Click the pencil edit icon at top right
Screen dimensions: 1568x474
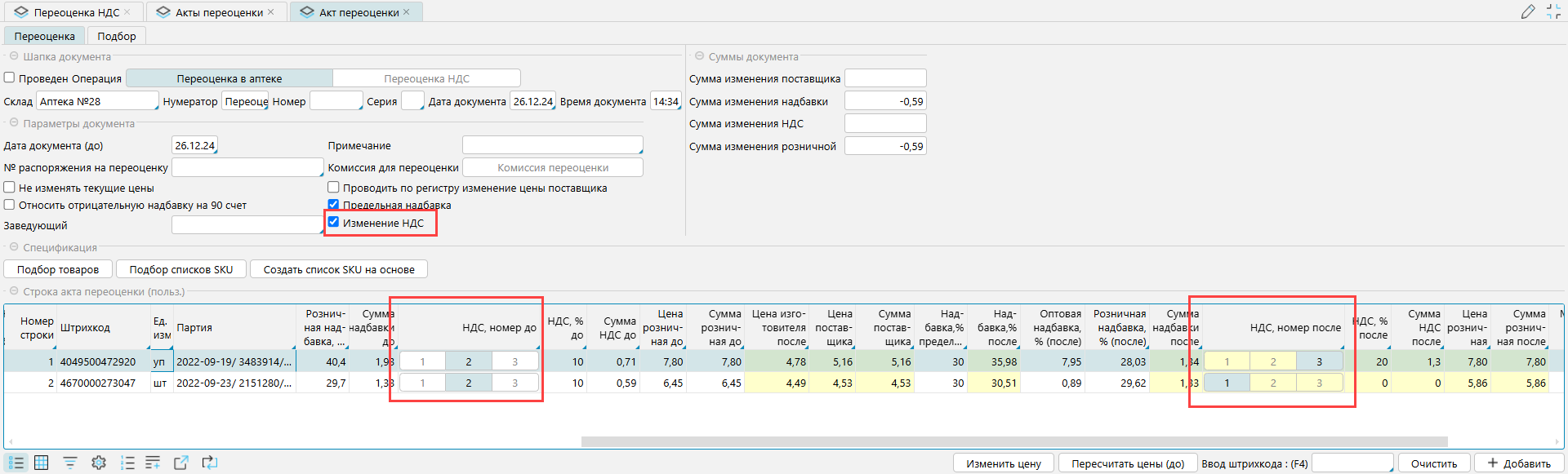(x=1528, y=11)
